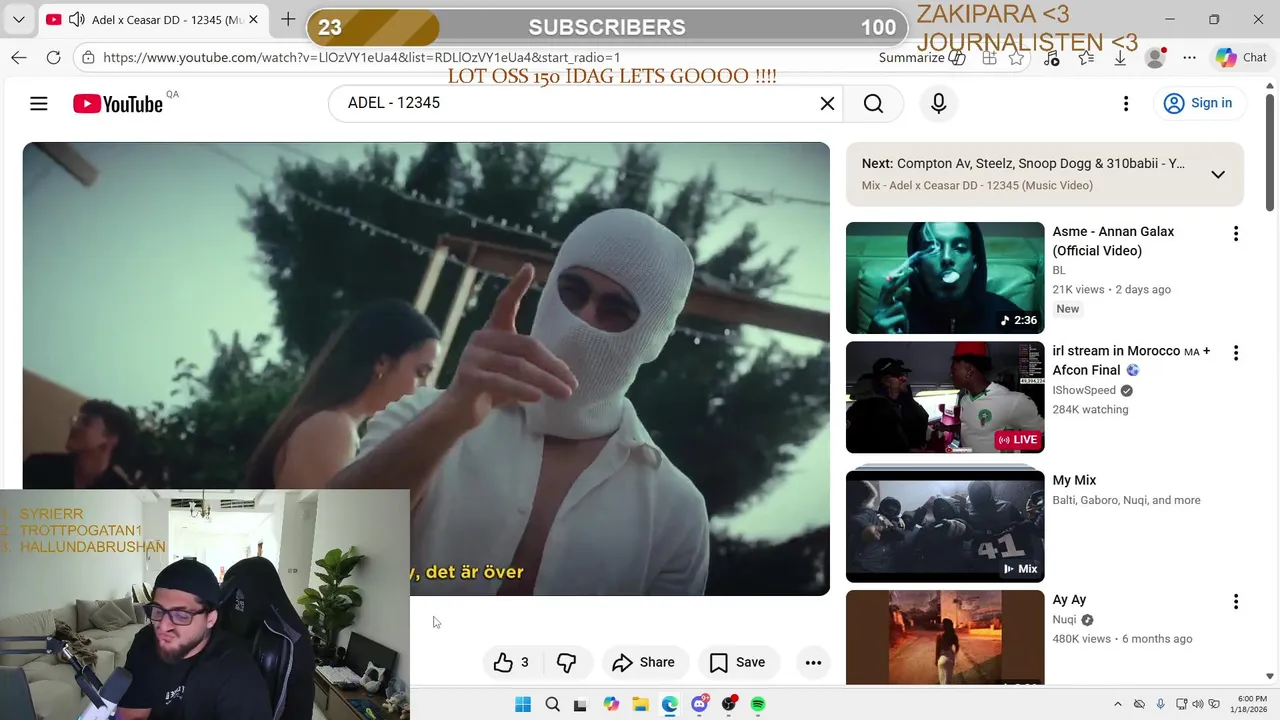Open YouTube settings three-dot menu
Image resolution: width=1280 pixels, height=720 pixels.
(x=1126, y=103)
